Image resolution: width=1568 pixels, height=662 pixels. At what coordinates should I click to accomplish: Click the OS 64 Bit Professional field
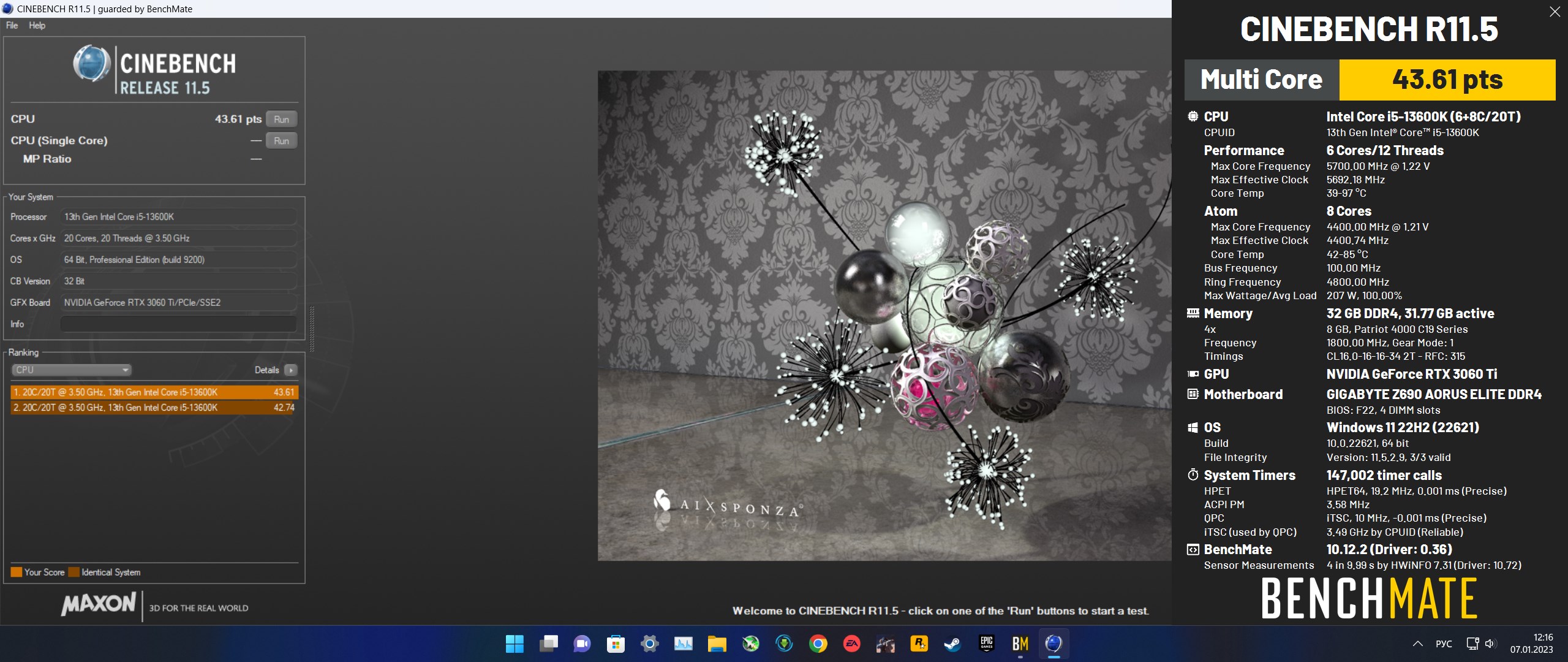(x=179, y=259)
